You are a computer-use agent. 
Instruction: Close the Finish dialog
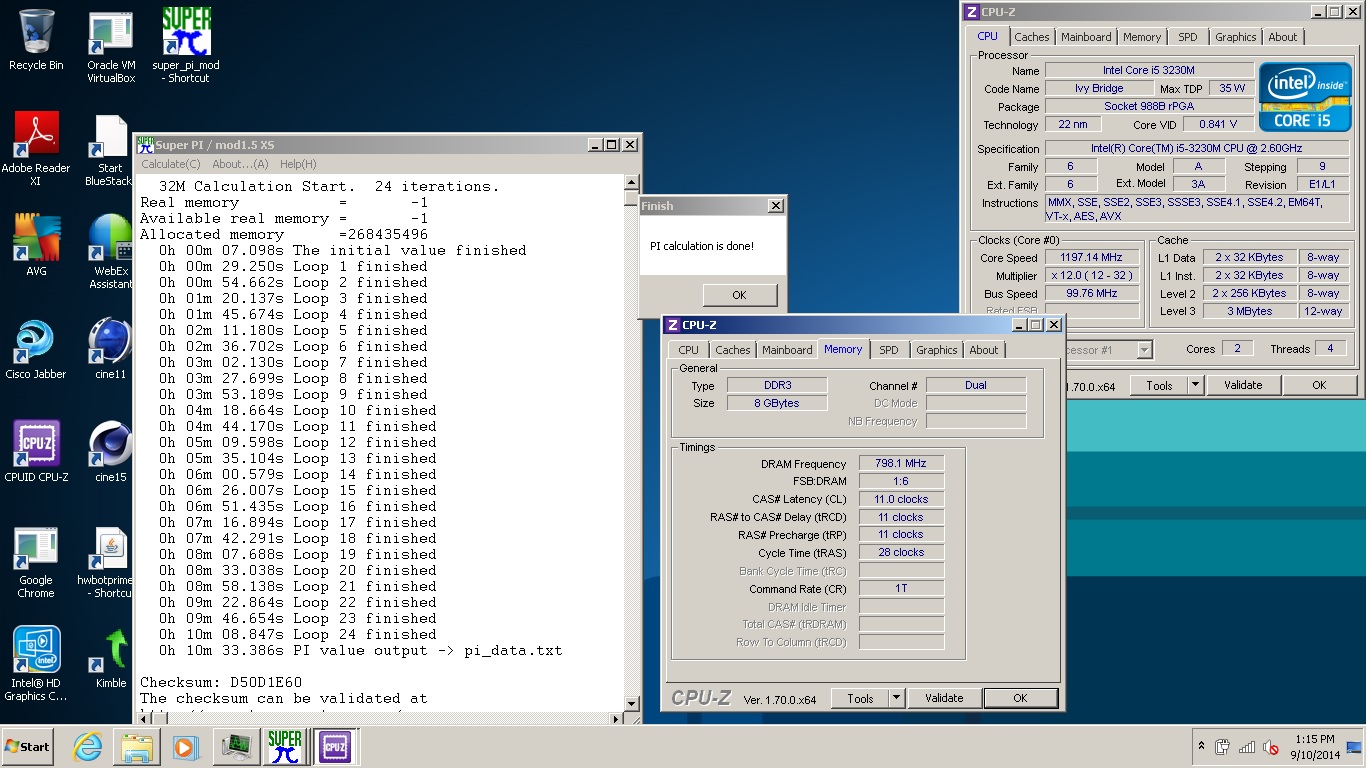point(775,206)
